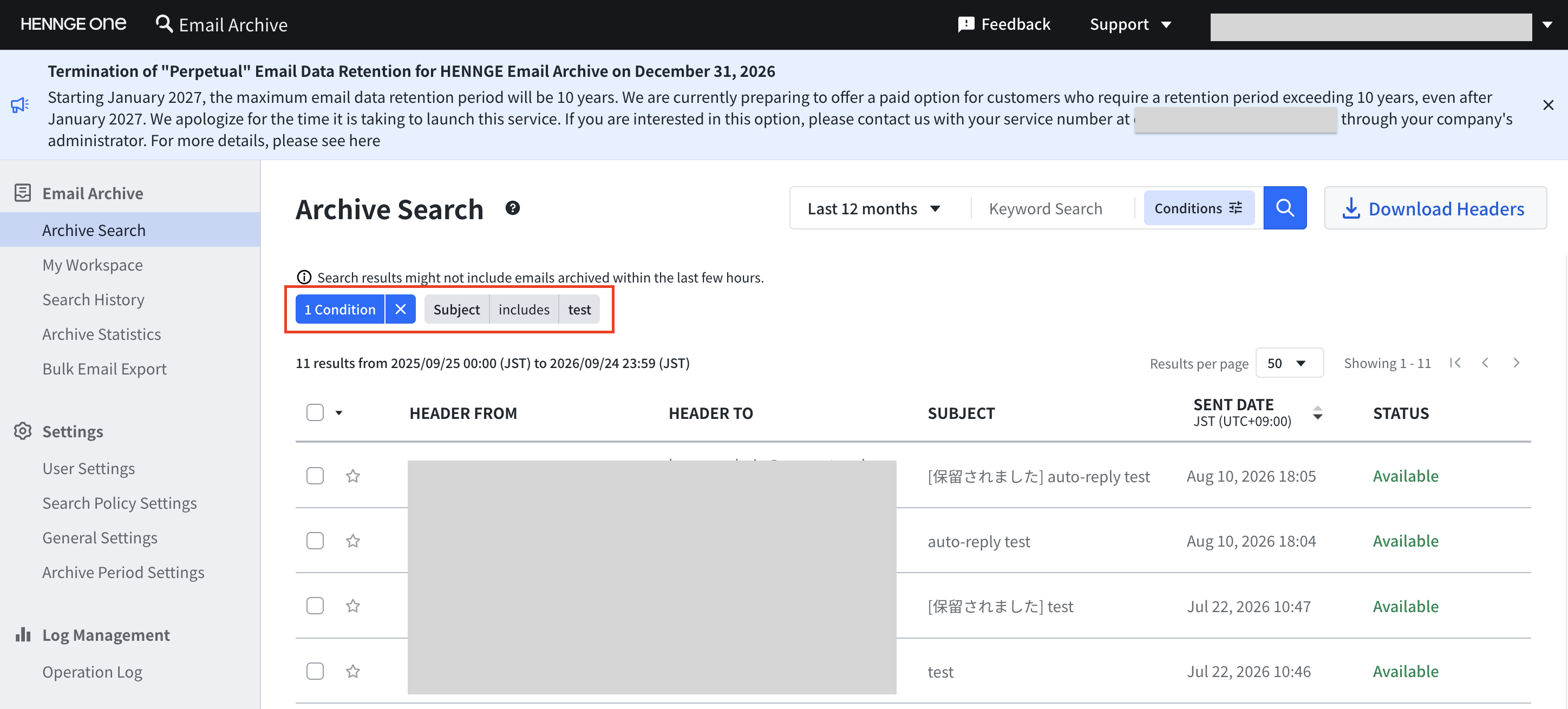Click the '11 results from 2025/09/25' summary text
This screenshot has height=709, width=1568.
pos(492,363)
